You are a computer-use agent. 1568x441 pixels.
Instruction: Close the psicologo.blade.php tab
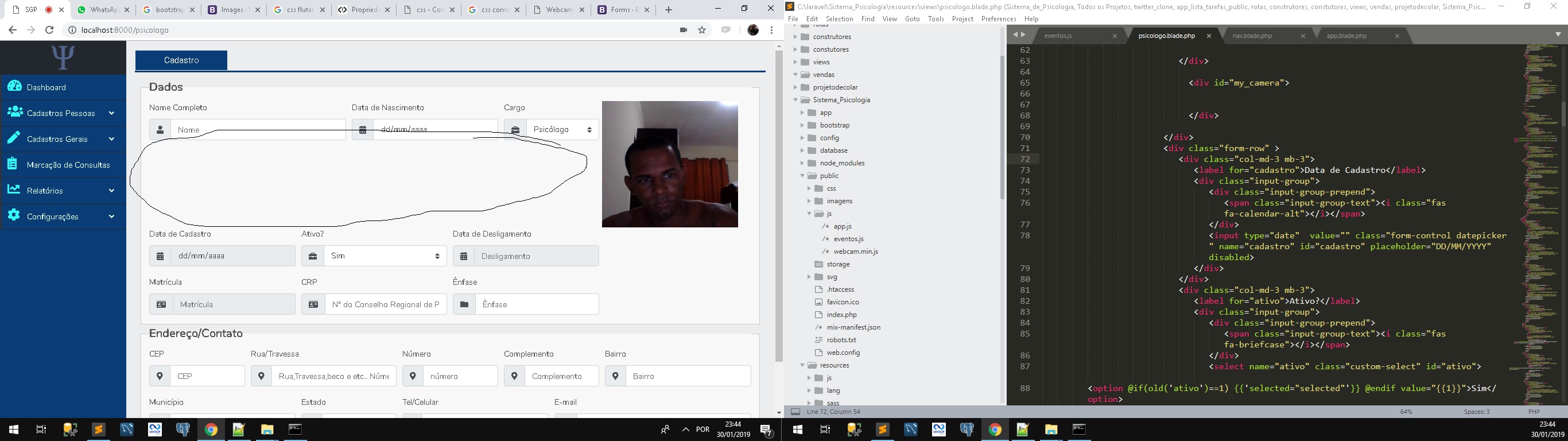[x=1208, y=36]
